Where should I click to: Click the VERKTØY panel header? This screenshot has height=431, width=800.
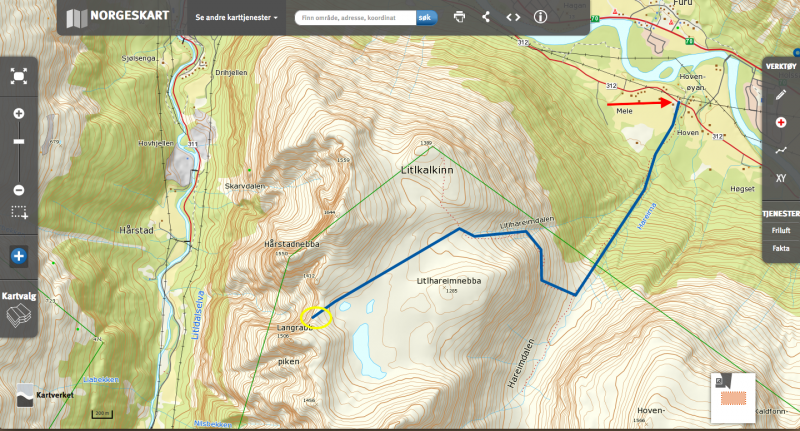click(781, 66)
